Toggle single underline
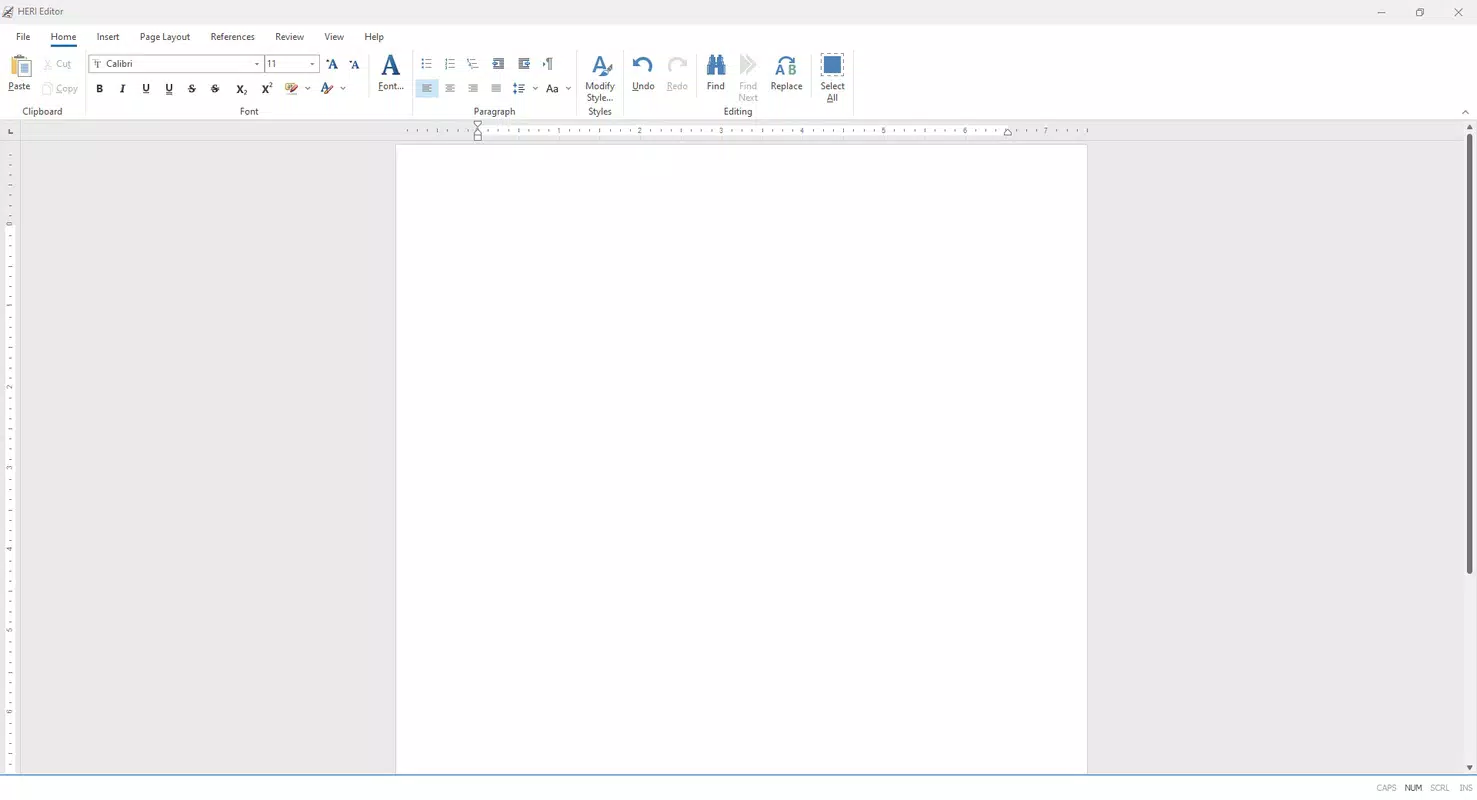 pos(146,89)
